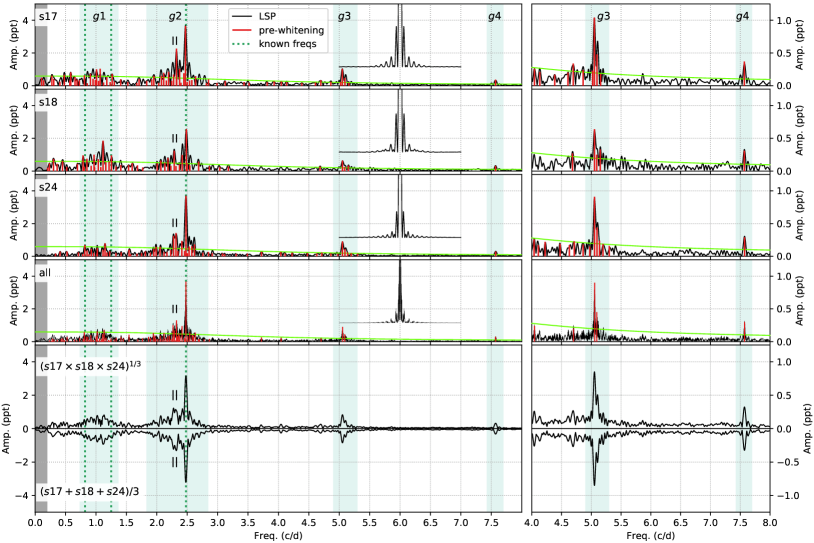Select the 'LSP' legend label
This screenshot has width=814, height=543.
tap(267, 17)
